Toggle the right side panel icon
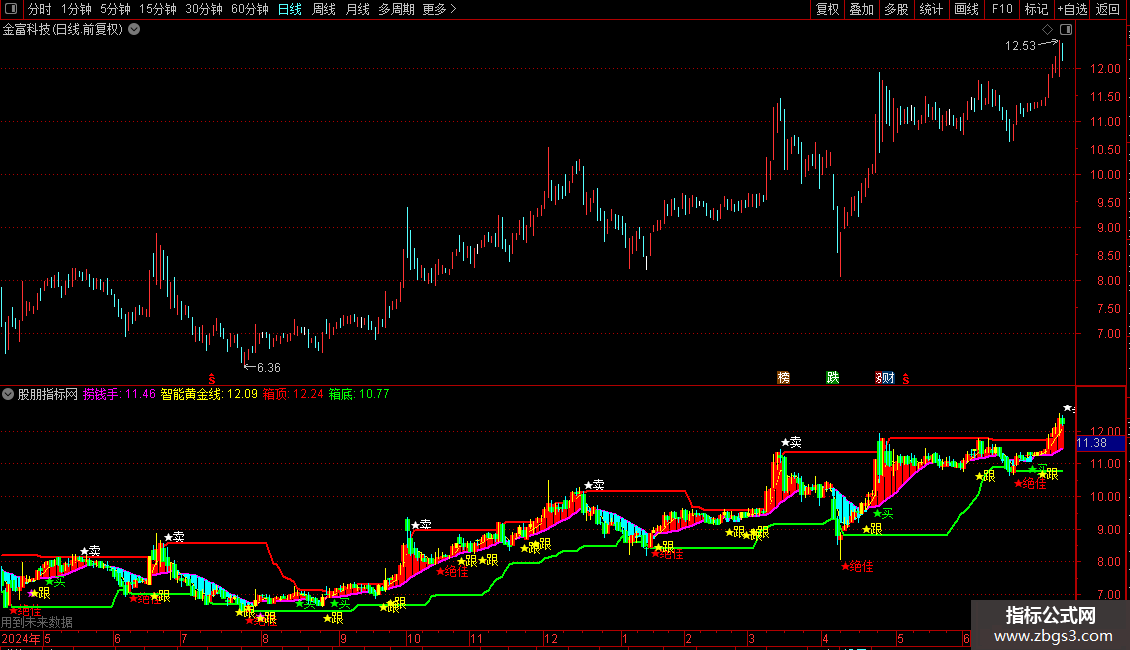Screen dimensions: 1130x650 pyautogui.click(x=1066, y=30)
